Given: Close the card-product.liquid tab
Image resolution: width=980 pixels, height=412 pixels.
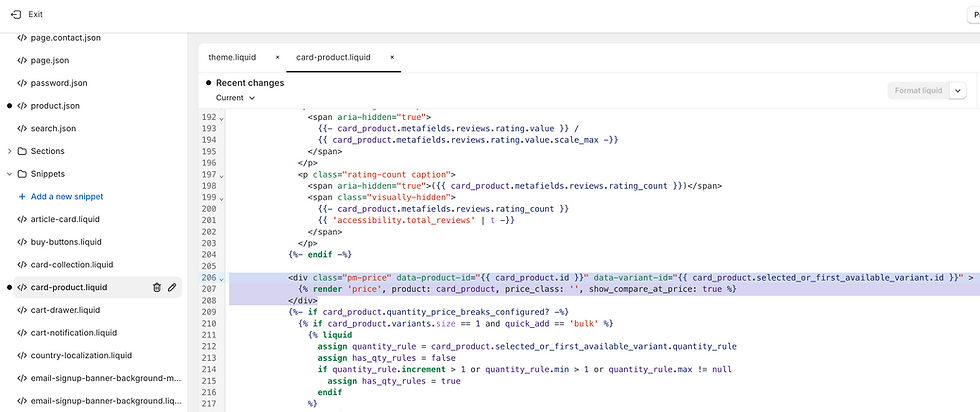Looking at the screenshot, I should 392,57.
